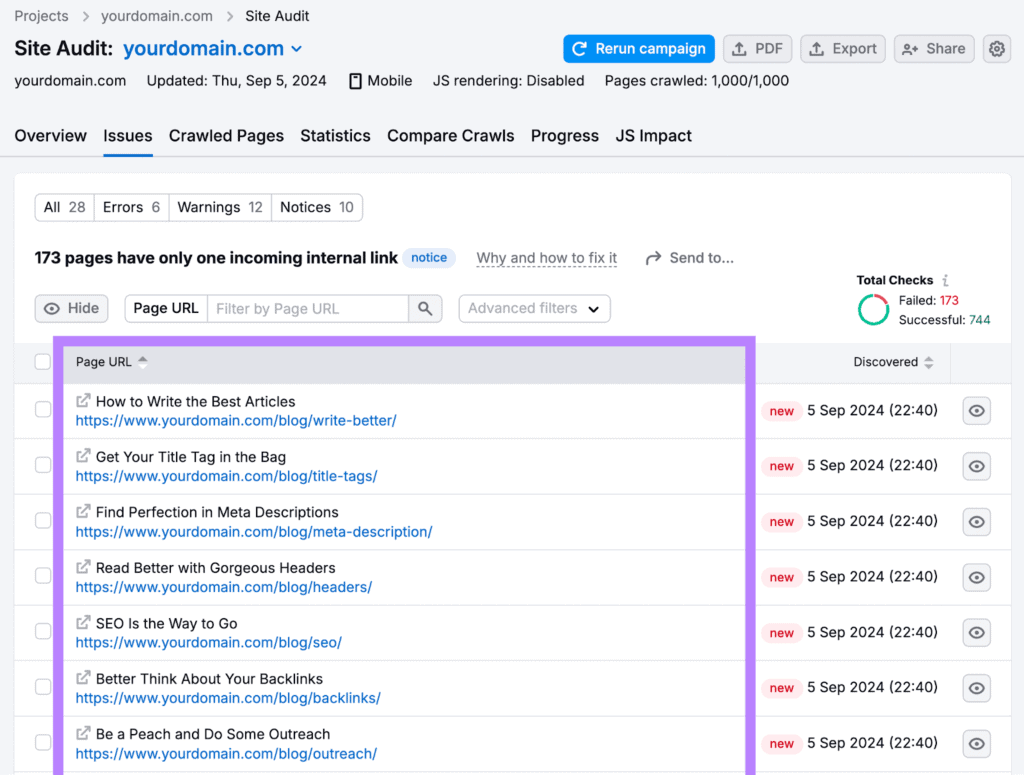The height and width of the screenshot is (775, 1024).
Task: Open external link icon for SEO Is the Way to Go
Action: 84,623
